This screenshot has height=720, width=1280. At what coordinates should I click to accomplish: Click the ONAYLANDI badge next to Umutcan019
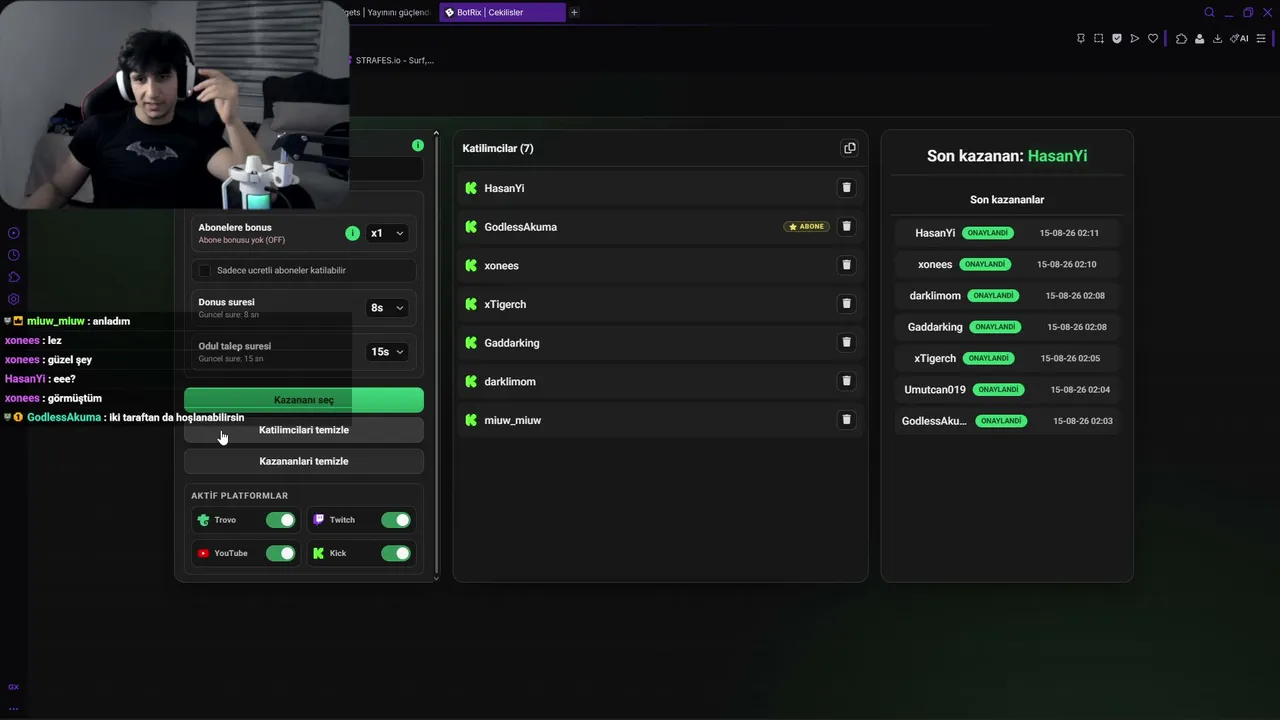click(x=999, y=390)
